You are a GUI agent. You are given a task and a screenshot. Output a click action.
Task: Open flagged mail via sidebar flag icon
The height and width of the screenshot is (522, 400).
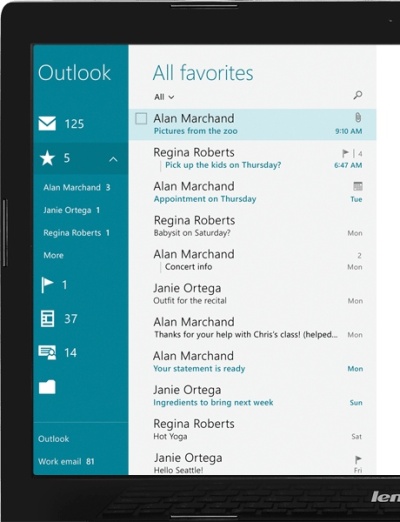[47, 285]
